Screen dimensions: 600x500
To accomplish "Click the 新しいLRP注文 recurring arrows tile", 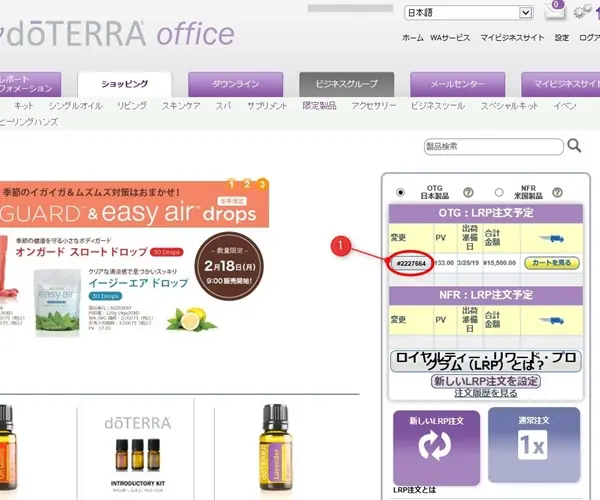I will tap(436, 447).
